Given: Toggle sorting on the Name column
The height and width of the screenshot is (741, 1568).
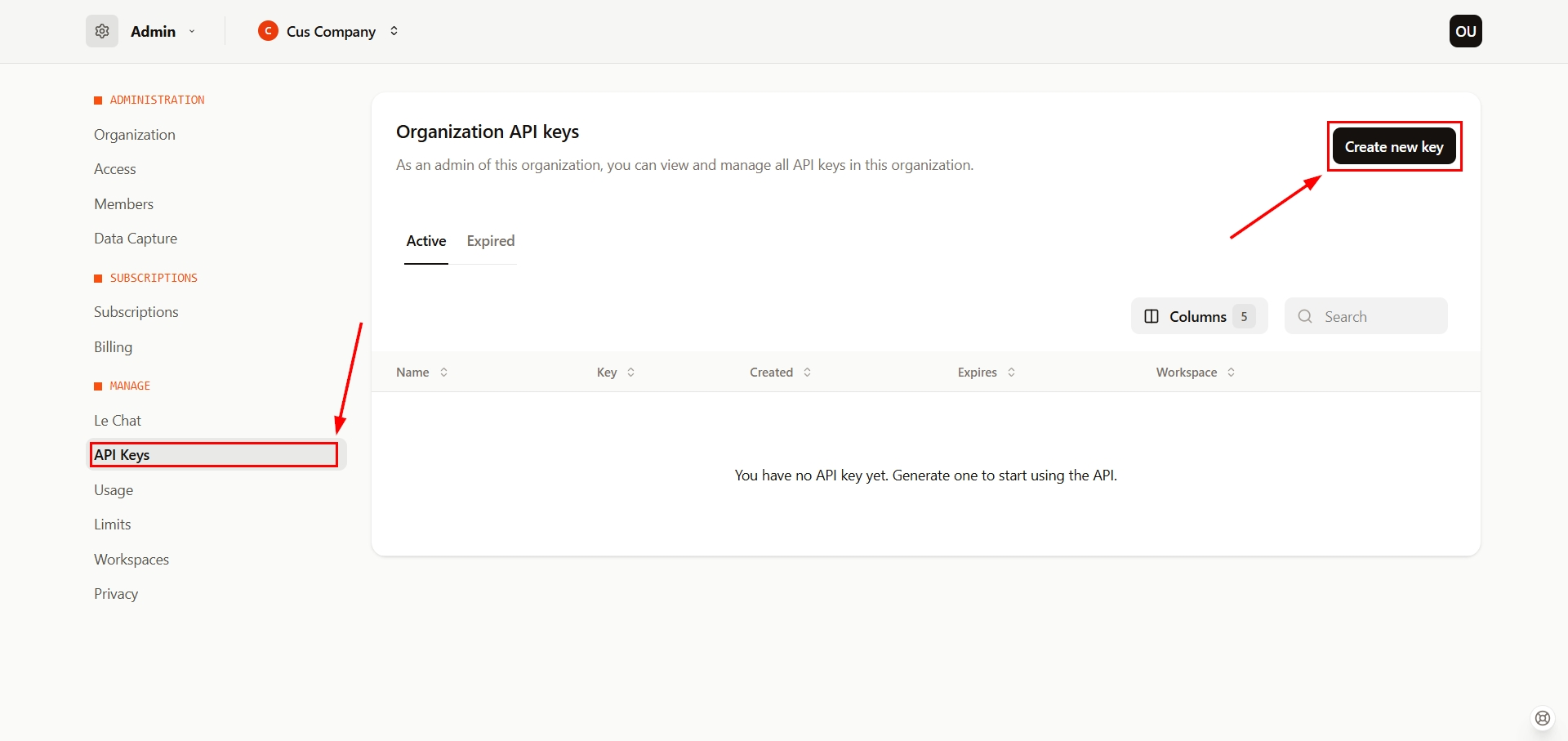Looking at the screenshot, I should coord(443,372).
